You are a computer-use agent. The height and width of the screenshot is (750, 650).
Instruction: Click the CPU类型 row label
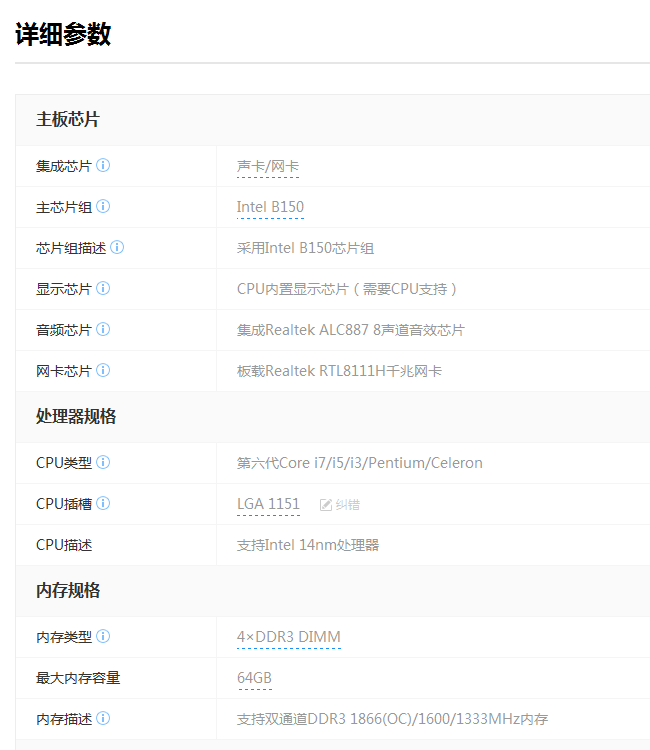coord(64,463)
